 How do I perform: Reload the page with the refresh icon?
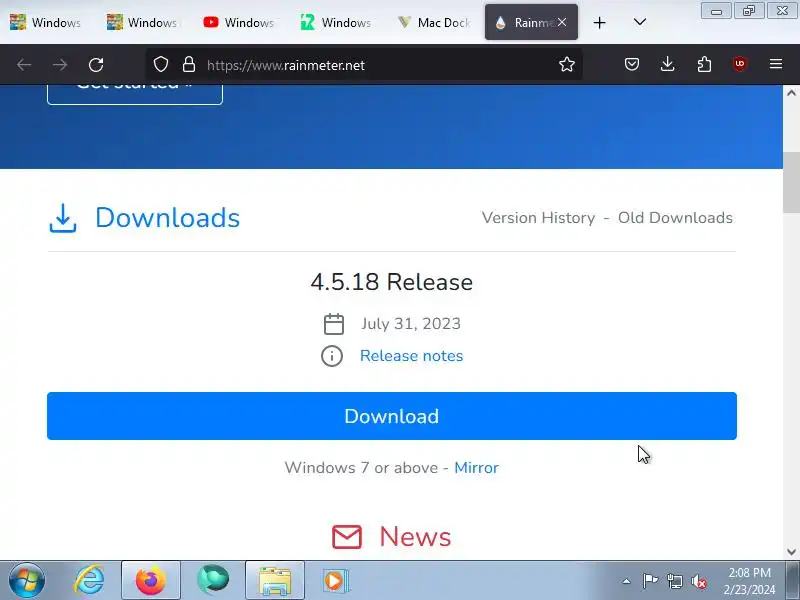click(x=96, y=65)
